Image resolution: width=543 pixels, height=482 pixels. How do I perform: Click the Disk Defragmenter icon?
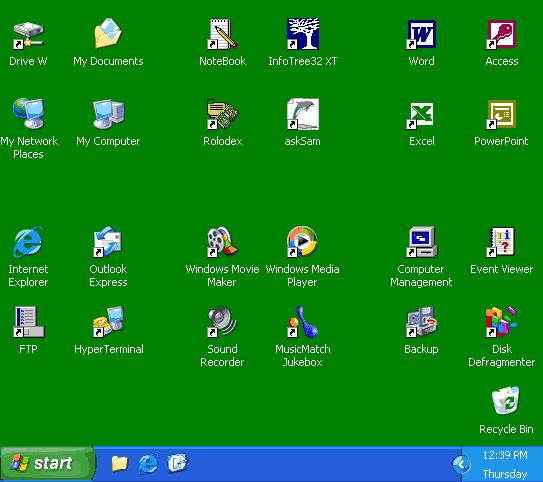pos(501,322)
